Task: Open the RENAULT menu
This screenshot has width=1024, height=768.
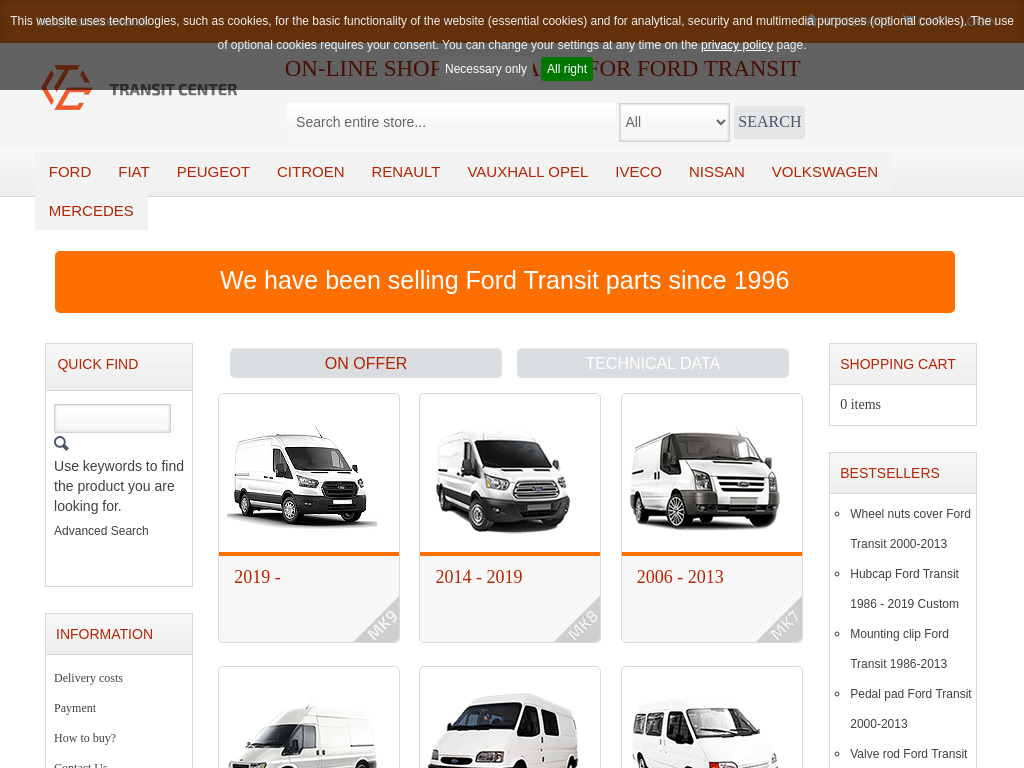Action: click(x=406, y=172)
